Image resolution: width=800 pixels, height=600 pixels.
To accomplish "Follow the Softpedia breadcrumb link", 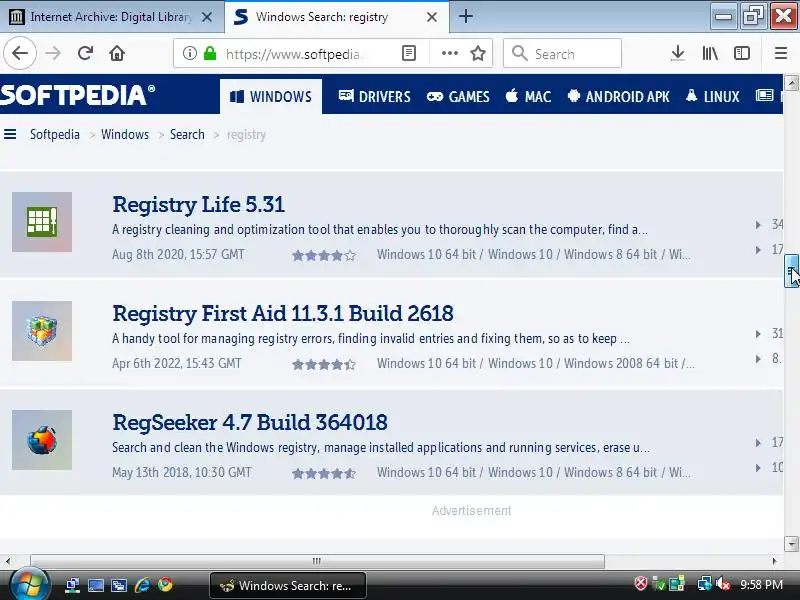I will click(x=55, y=134).
